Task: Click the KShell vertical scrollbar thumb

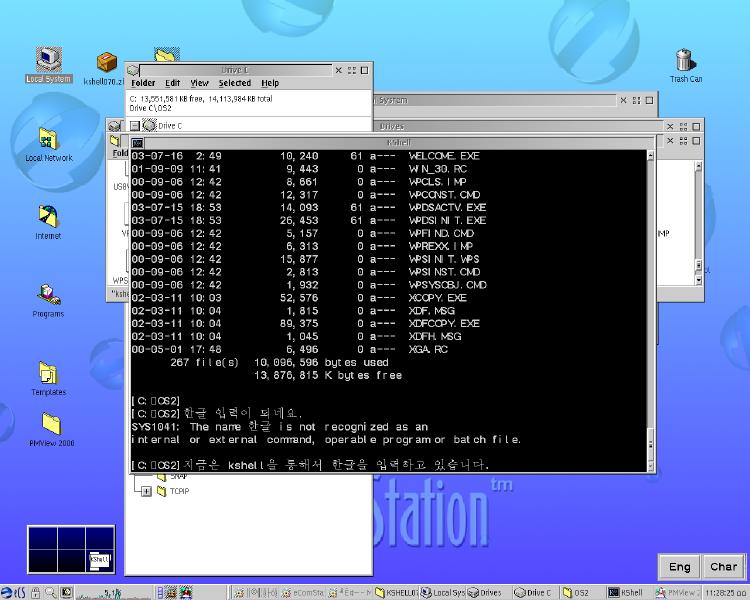Action: 651,444
